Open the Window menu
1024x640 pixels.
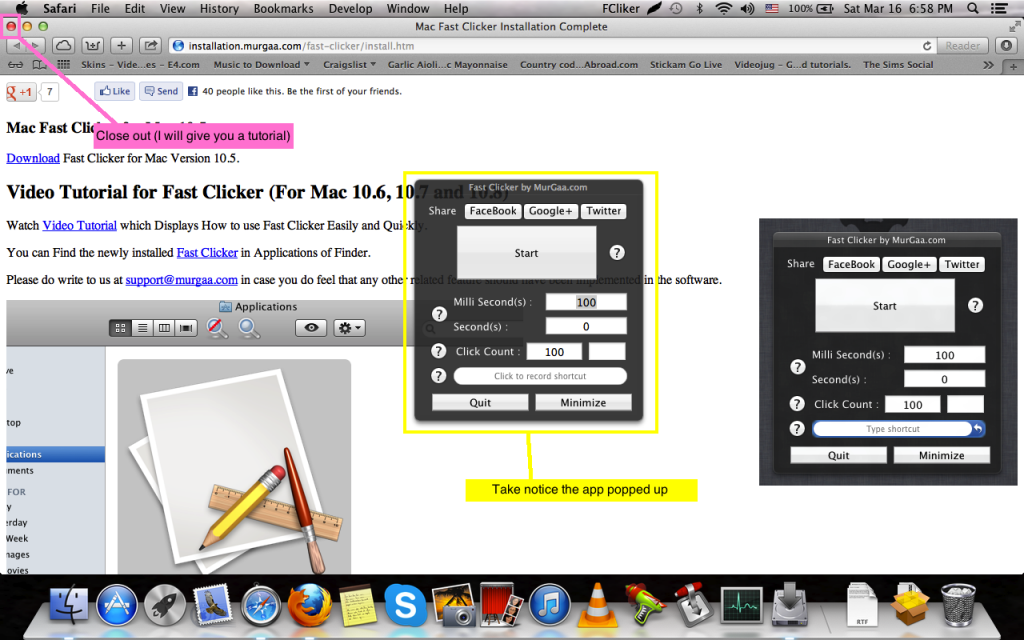tap(408, 8)
